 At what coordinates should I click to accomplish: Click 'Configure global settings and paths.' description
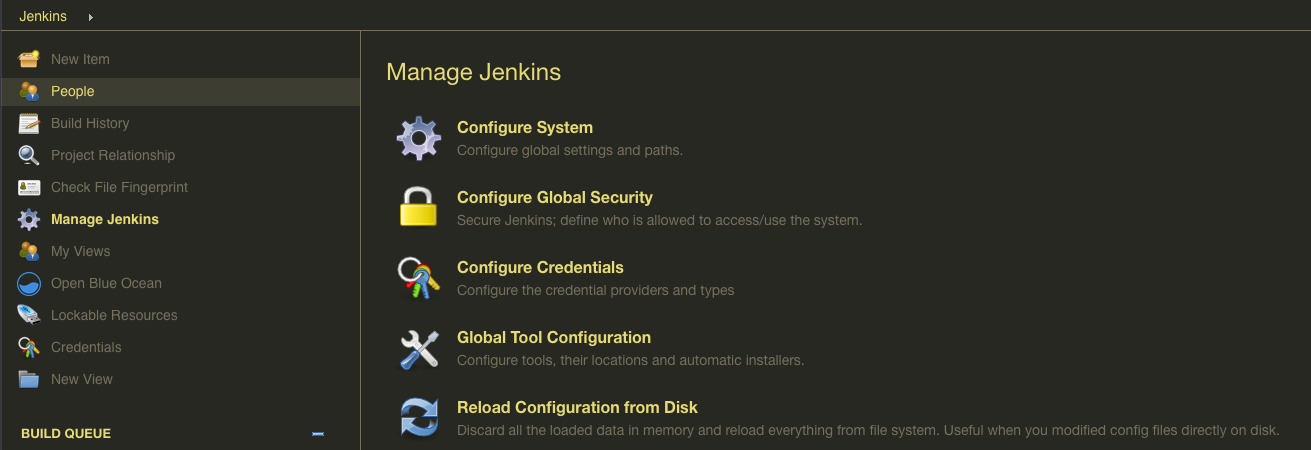pyautogui.click(x=570, y=150)
